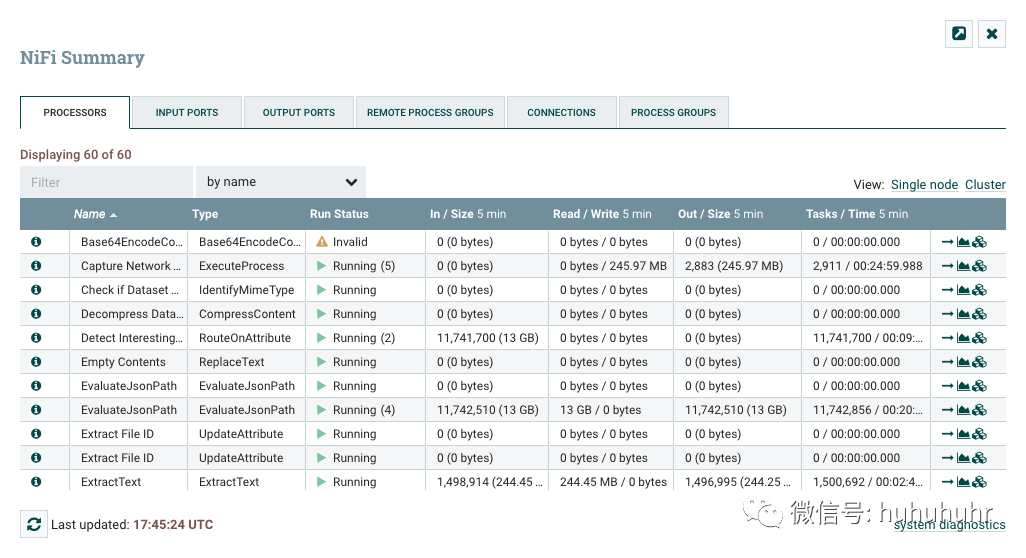Open the 'by name' filter dropdown
Viewport: 1026px width, 558px height.
[x=281, y=182]
